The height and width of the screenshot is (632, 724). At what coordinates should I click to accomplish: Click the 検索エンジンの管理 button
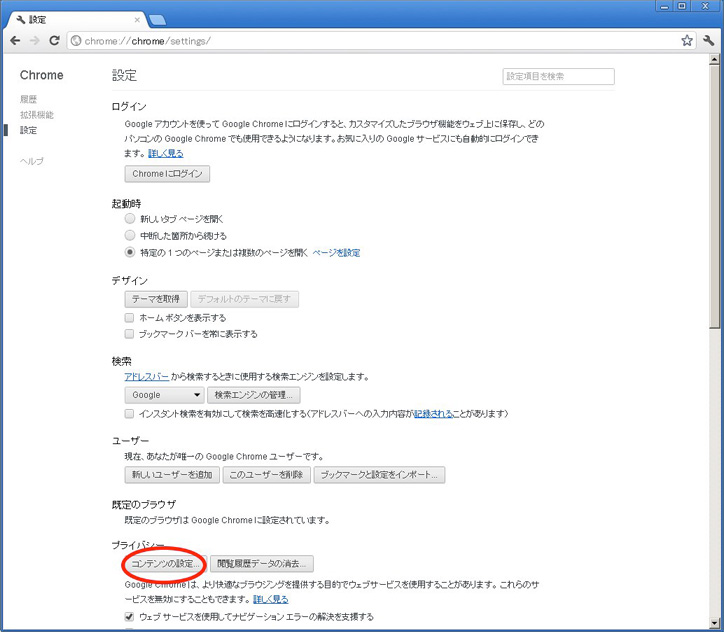click(x=253, y=395)
